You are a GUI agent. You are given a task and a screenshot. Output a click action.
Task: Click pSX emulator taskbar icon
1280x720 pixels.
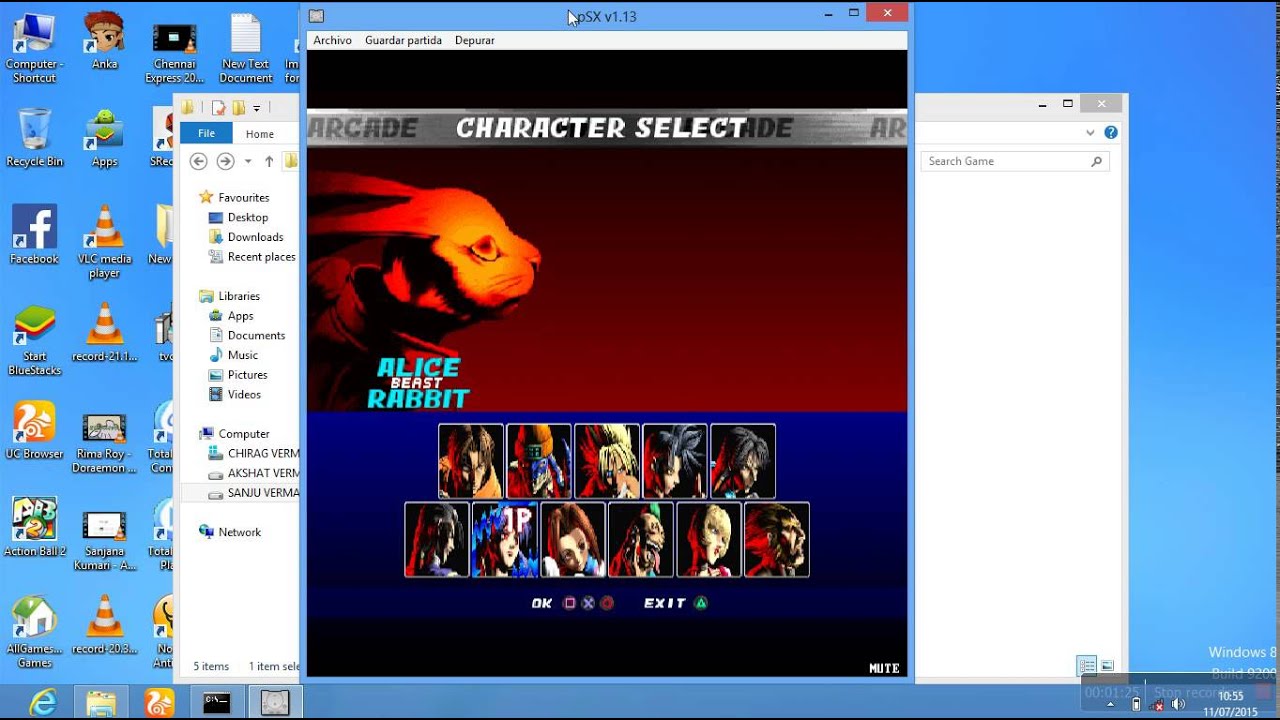coord(275,703)
